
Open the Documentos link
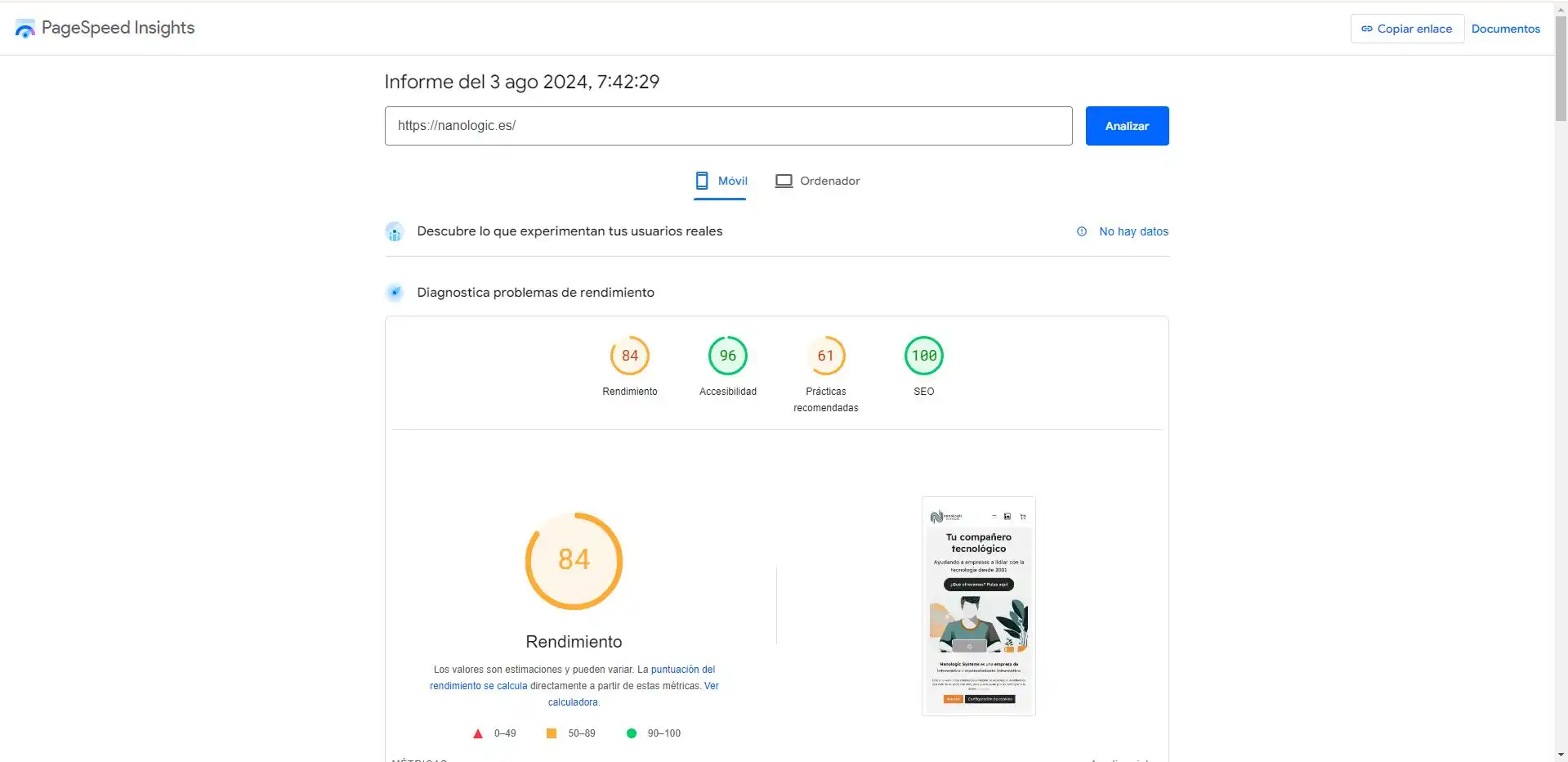click(1506, 29)
